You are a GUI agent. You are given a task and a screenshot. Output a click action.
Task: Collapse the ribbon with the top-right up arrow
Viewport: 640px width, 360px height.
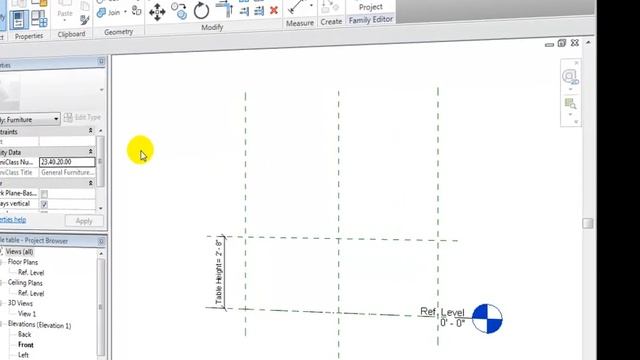pyautogui.click(x=588, y=42)
